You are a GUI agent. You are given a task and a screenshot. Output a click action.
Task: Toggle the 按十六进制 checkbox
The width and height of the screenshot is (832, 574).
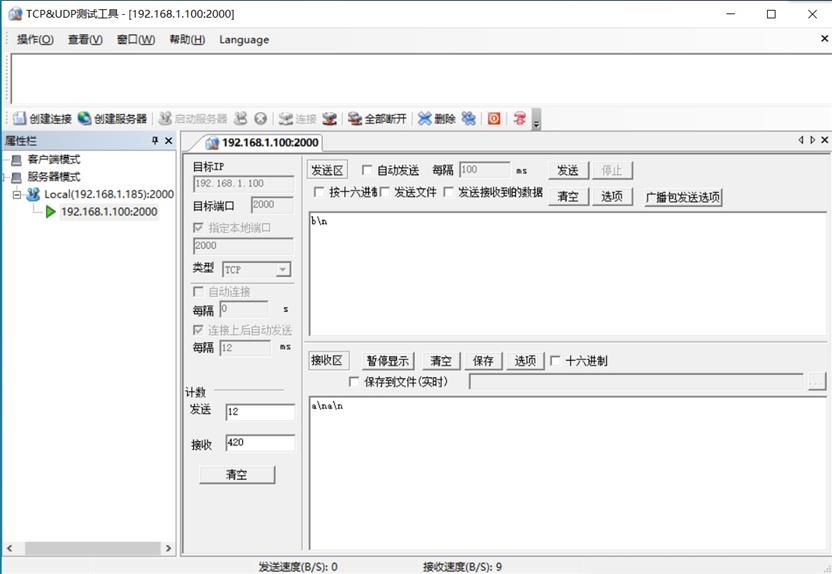[x=318, y=192]
